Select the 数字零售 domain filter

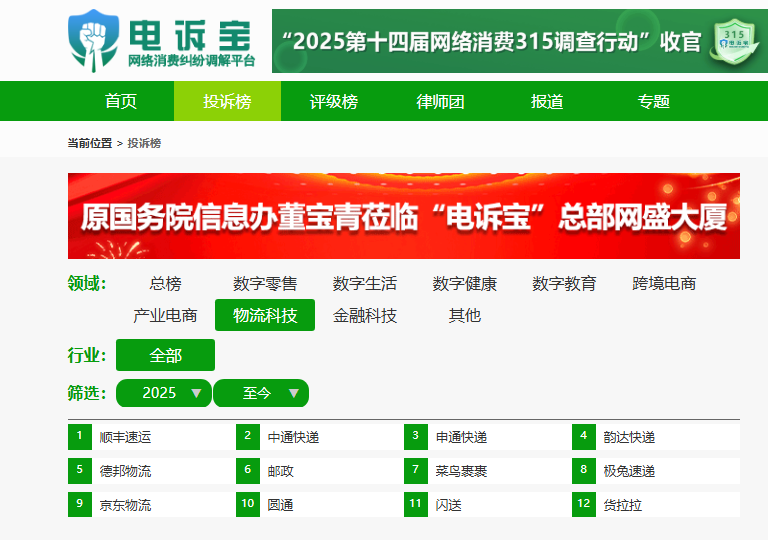coord(265,283)
